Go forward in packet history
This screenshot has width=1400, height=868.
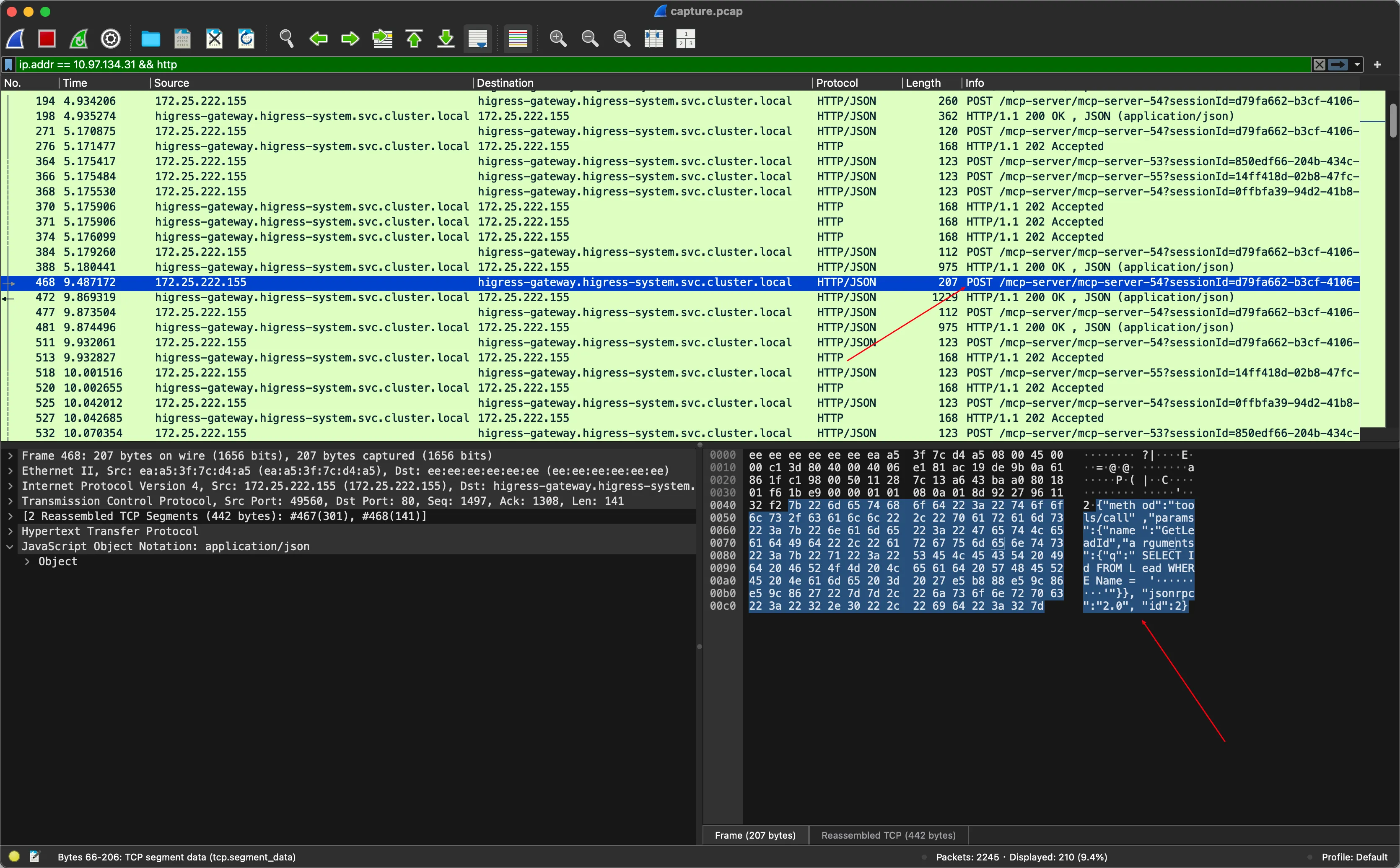tap(350, 39)
